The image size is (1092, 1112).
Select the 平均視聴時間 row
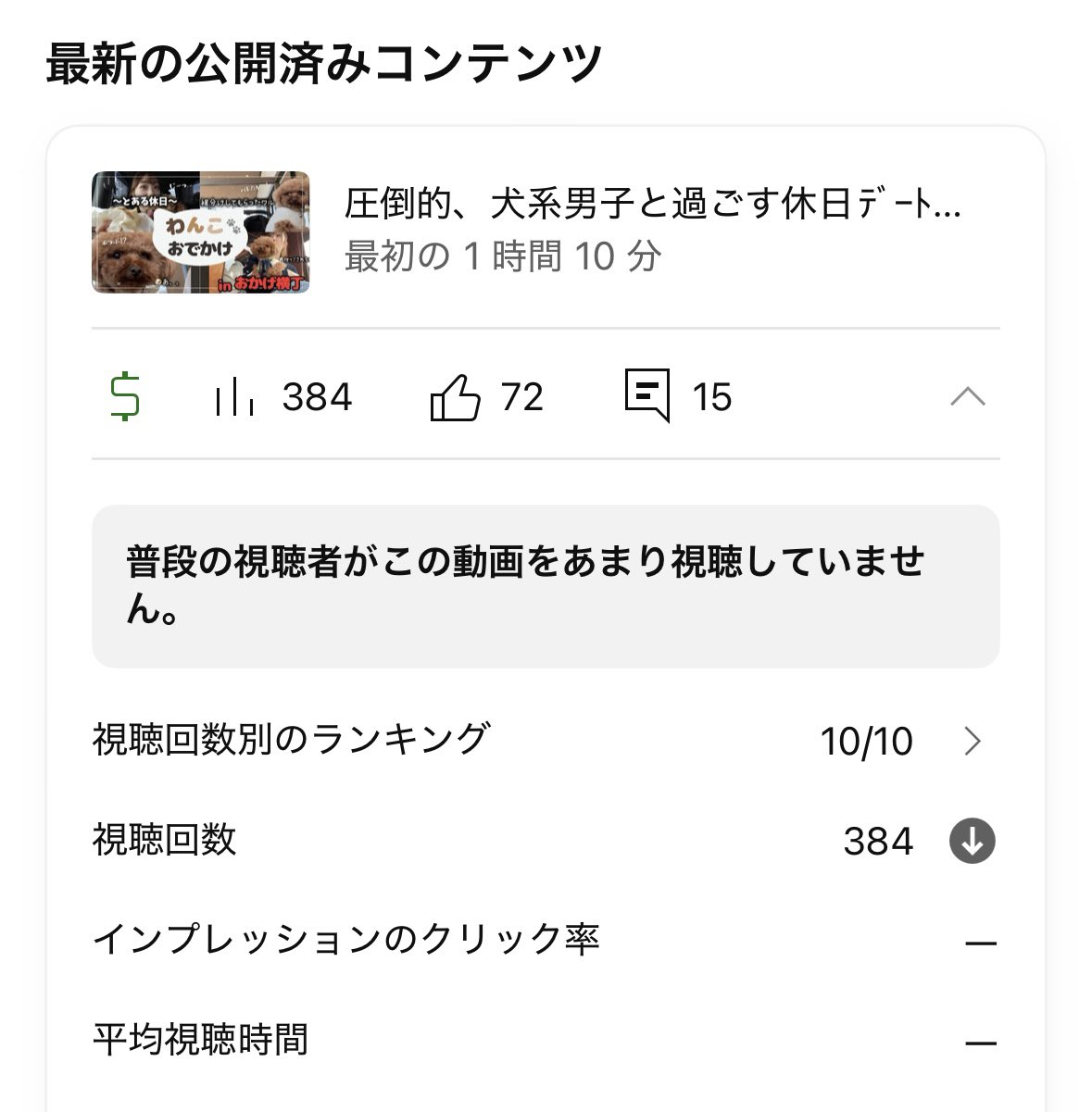click(546, 1041)
